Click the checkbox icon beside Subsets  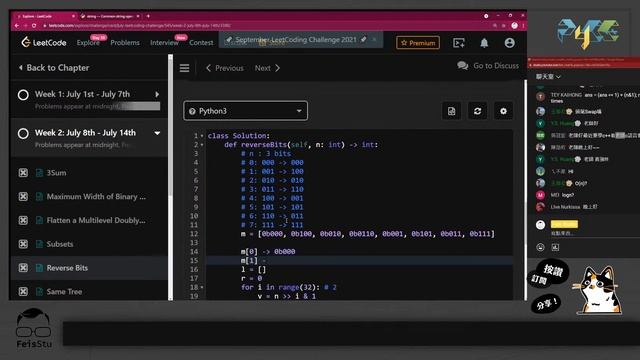click(23, 244)
